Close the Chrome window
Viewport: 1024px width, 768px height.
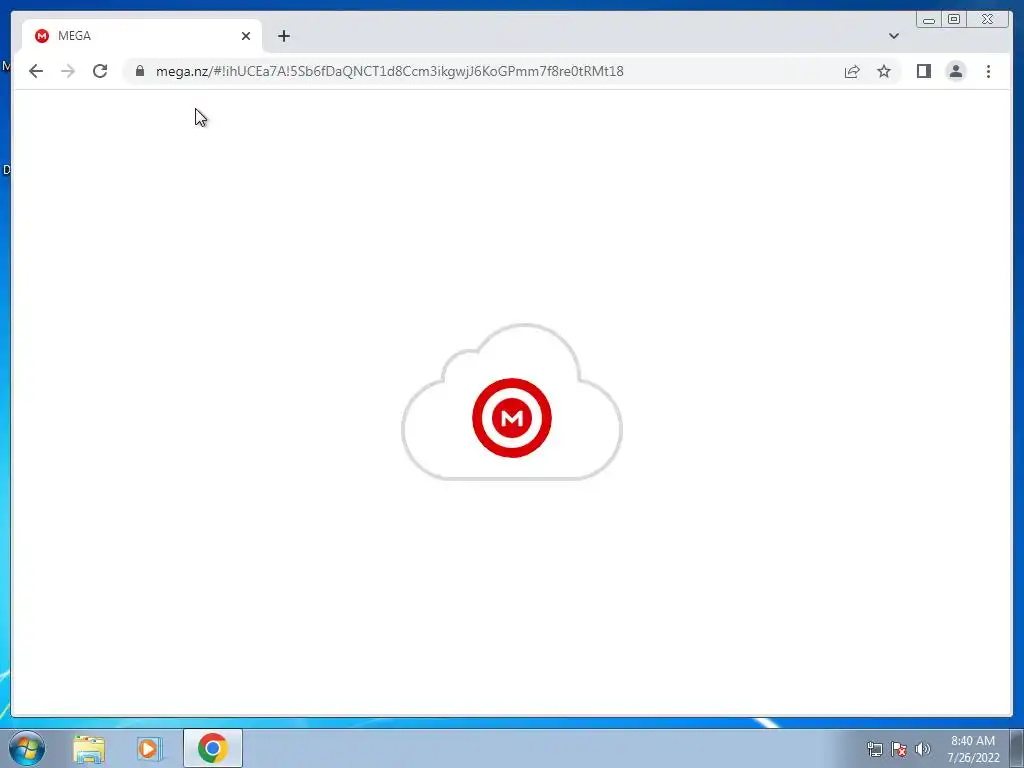[x=987, y=20]
